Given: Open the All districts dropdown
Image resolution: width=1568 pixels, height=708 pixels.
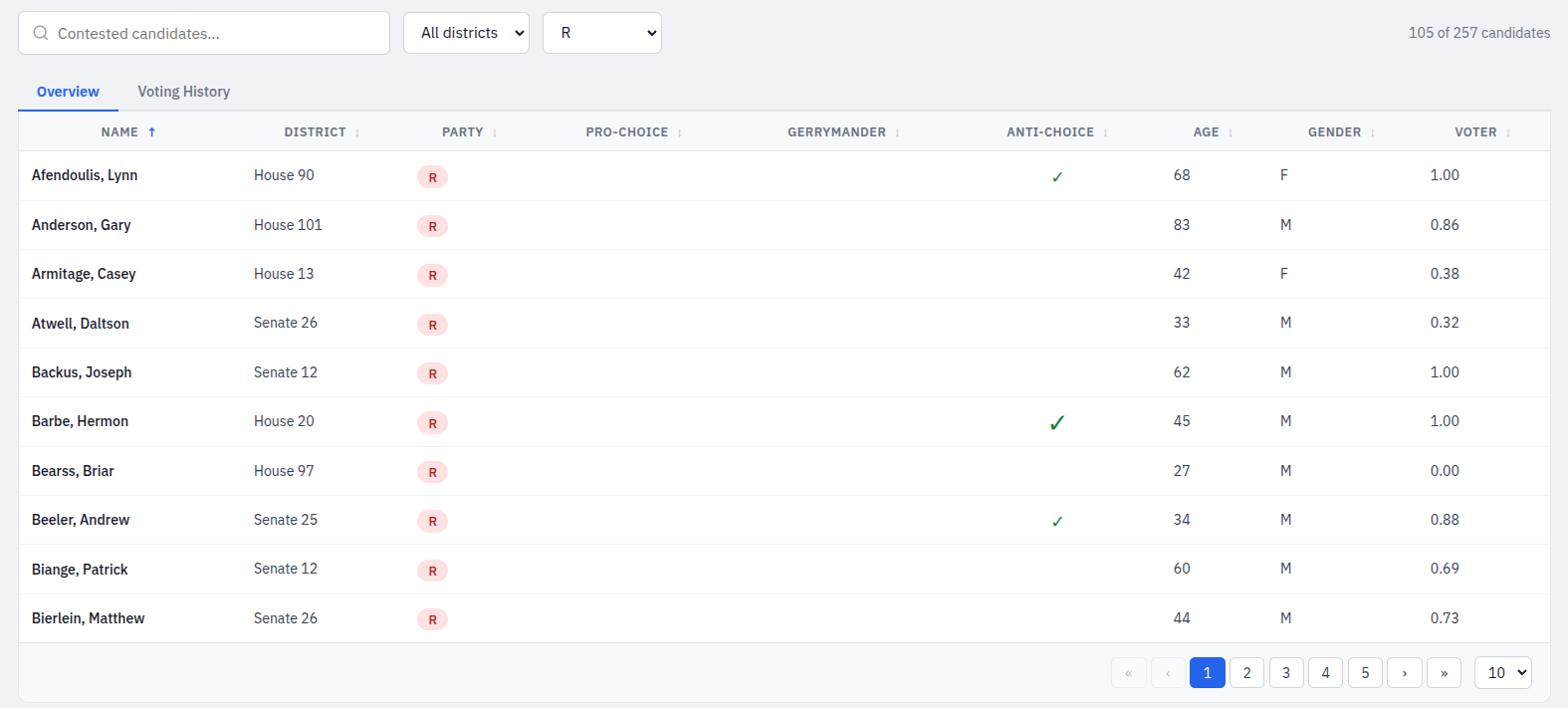Looking at the screenshot, I should pyautogui.click(x=466, y=33).
